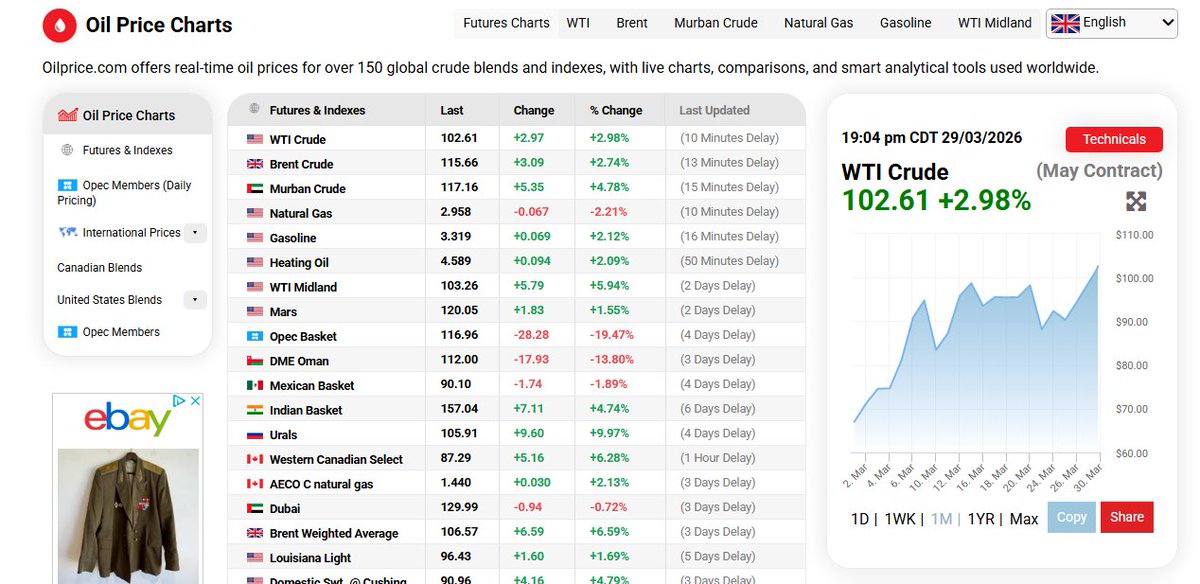Select the 1M chart range

click(942, 519)
